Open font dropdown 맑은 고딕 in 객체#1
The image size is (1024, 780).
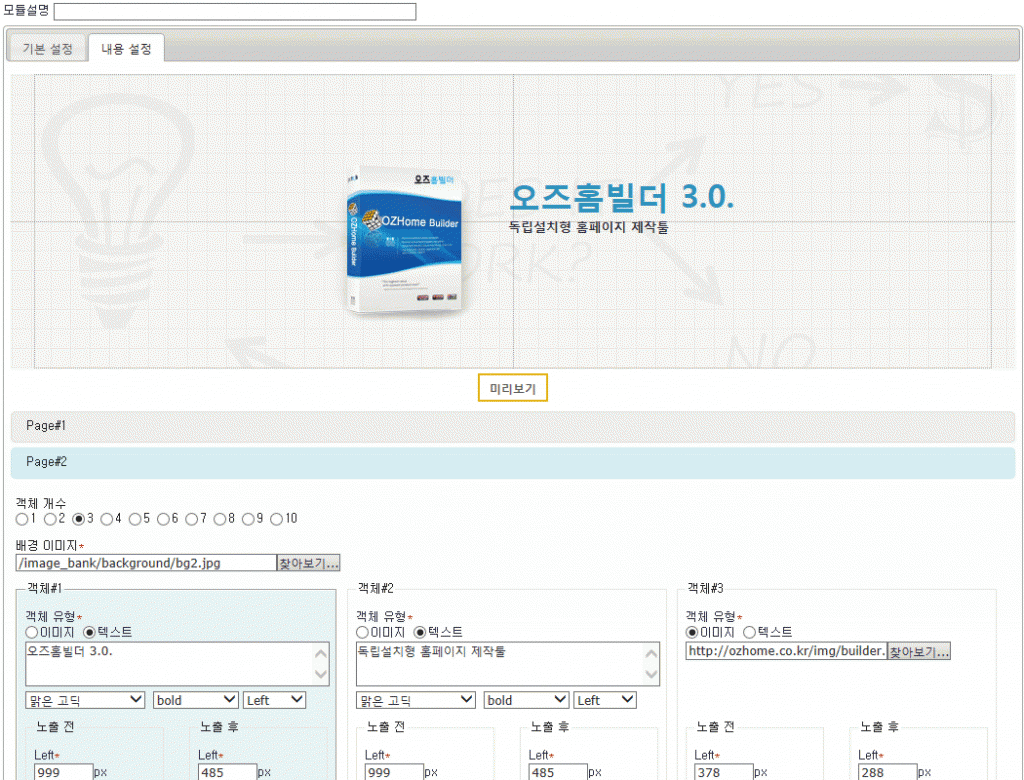pyautogui.click(x=85, y=700)
